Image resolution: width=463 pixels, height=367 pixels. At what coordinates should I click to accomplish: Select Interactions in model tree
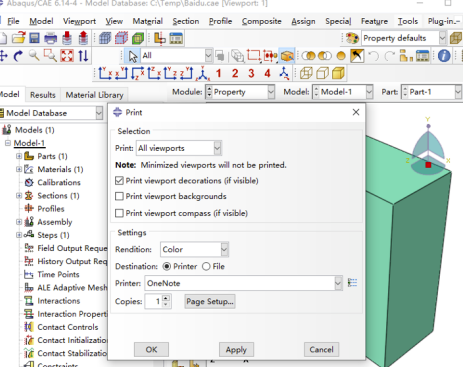59,301
